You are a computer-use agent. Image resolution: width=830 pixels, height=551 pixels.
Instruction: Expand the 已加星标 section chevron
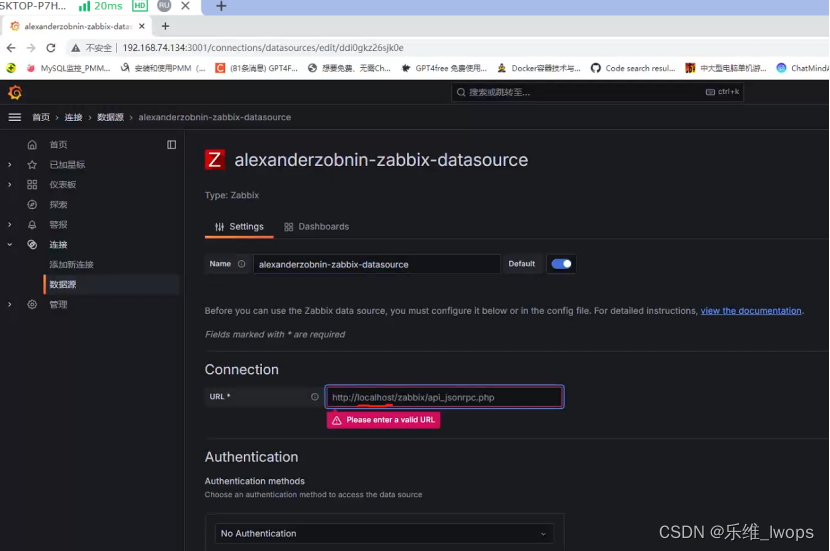coord(10,165)
